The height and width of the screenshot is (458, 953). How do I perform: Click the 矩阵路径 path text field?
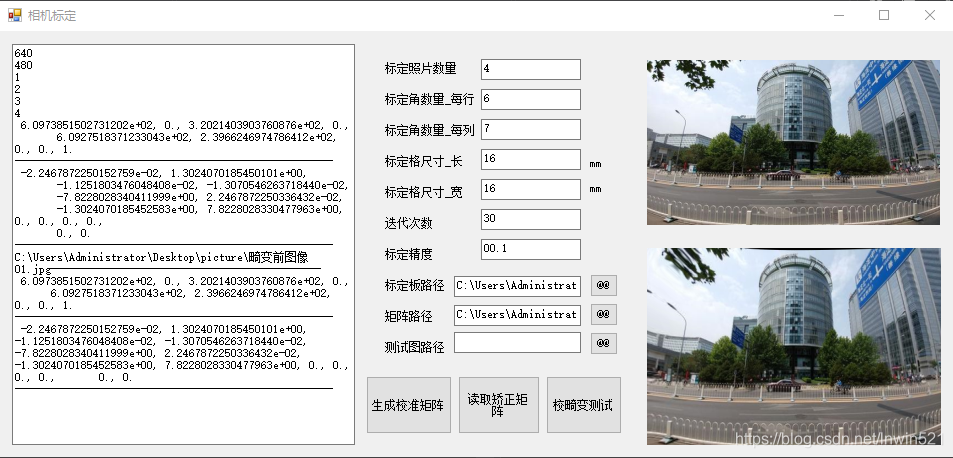[x=517, y=315]
